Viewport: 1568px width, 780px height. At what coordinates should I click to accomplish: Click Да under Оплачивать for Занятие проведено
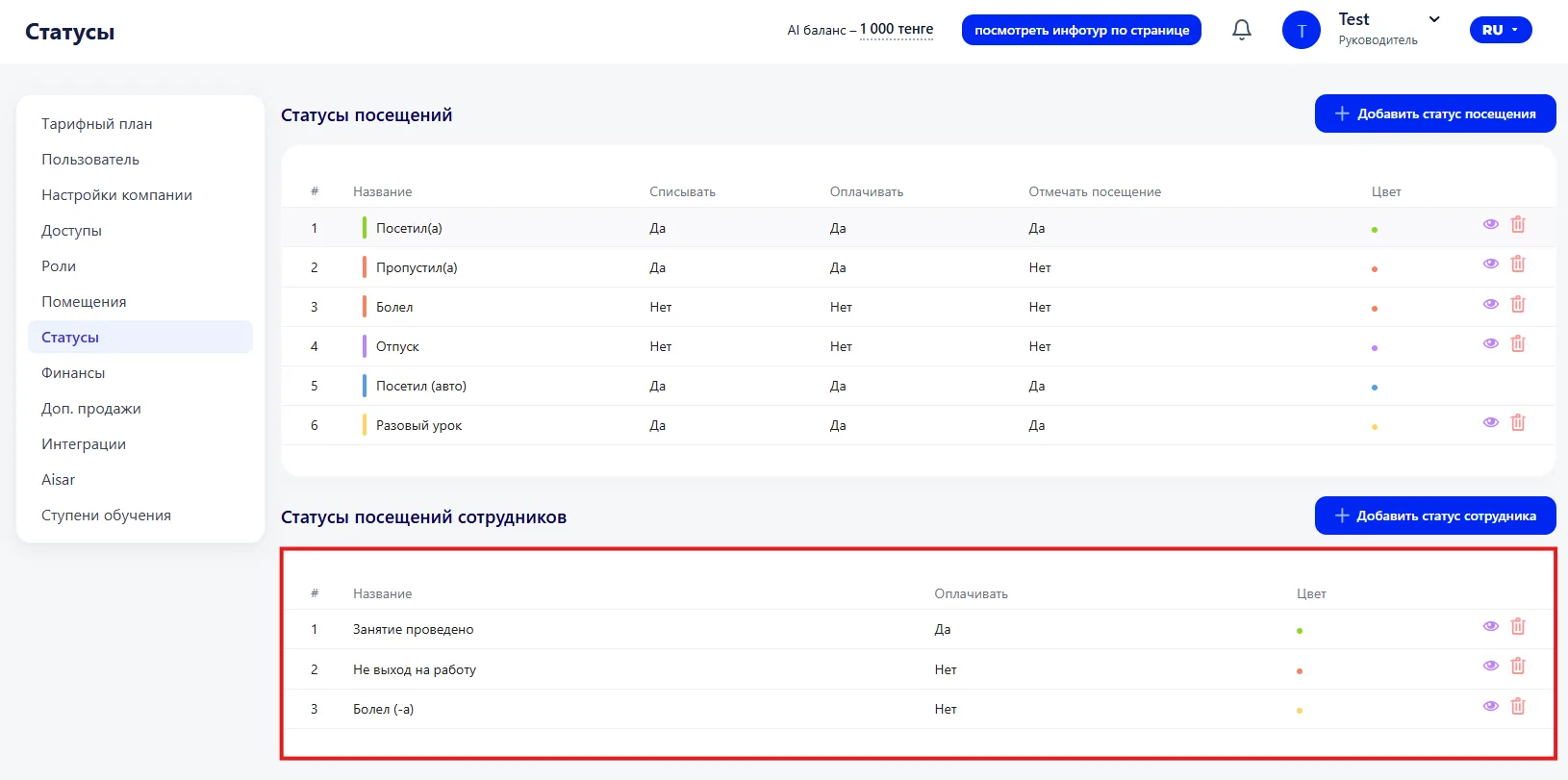[x=943, y=629]
